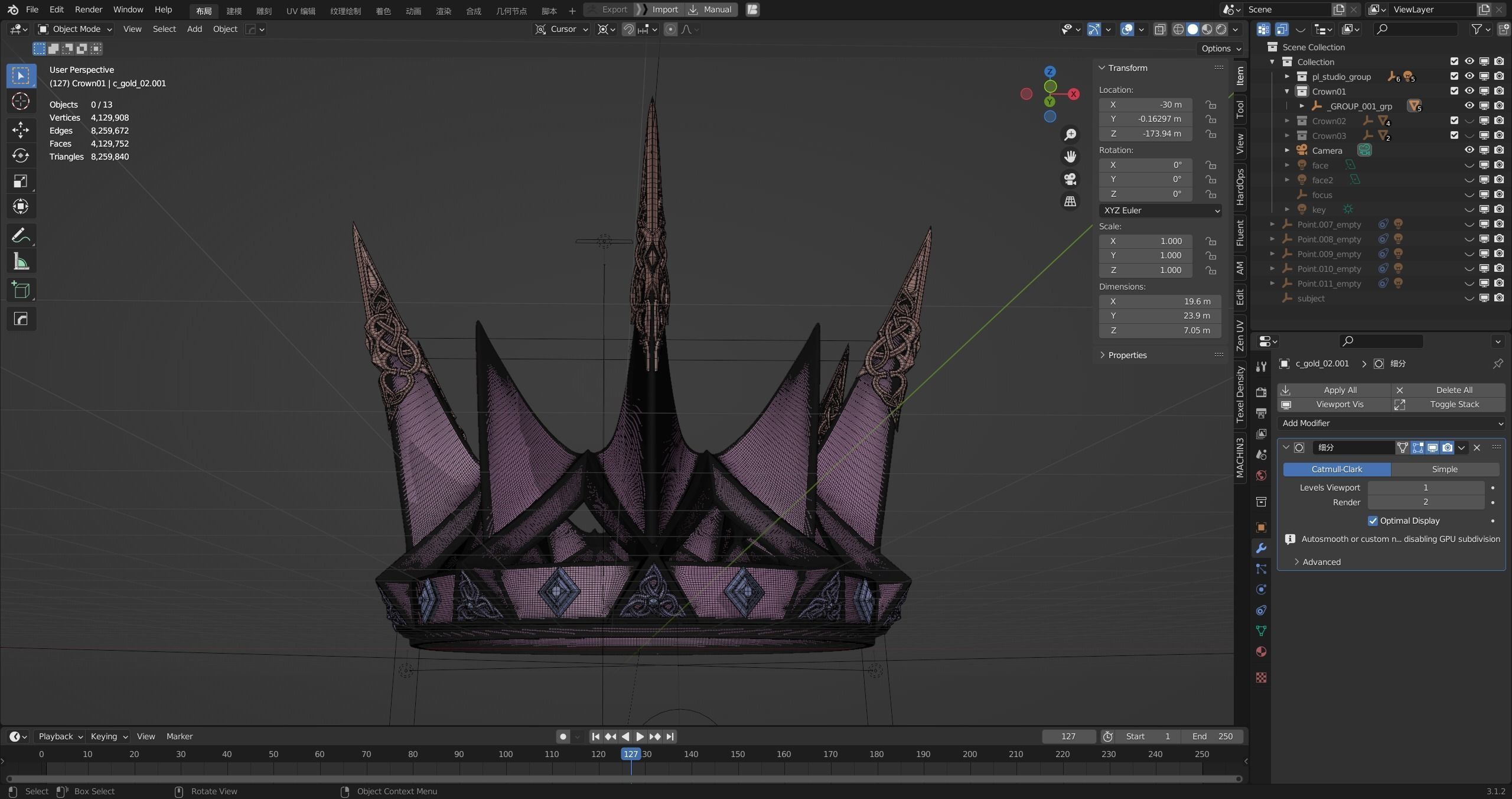Expand the Crown02 collection

(1287, 121)
